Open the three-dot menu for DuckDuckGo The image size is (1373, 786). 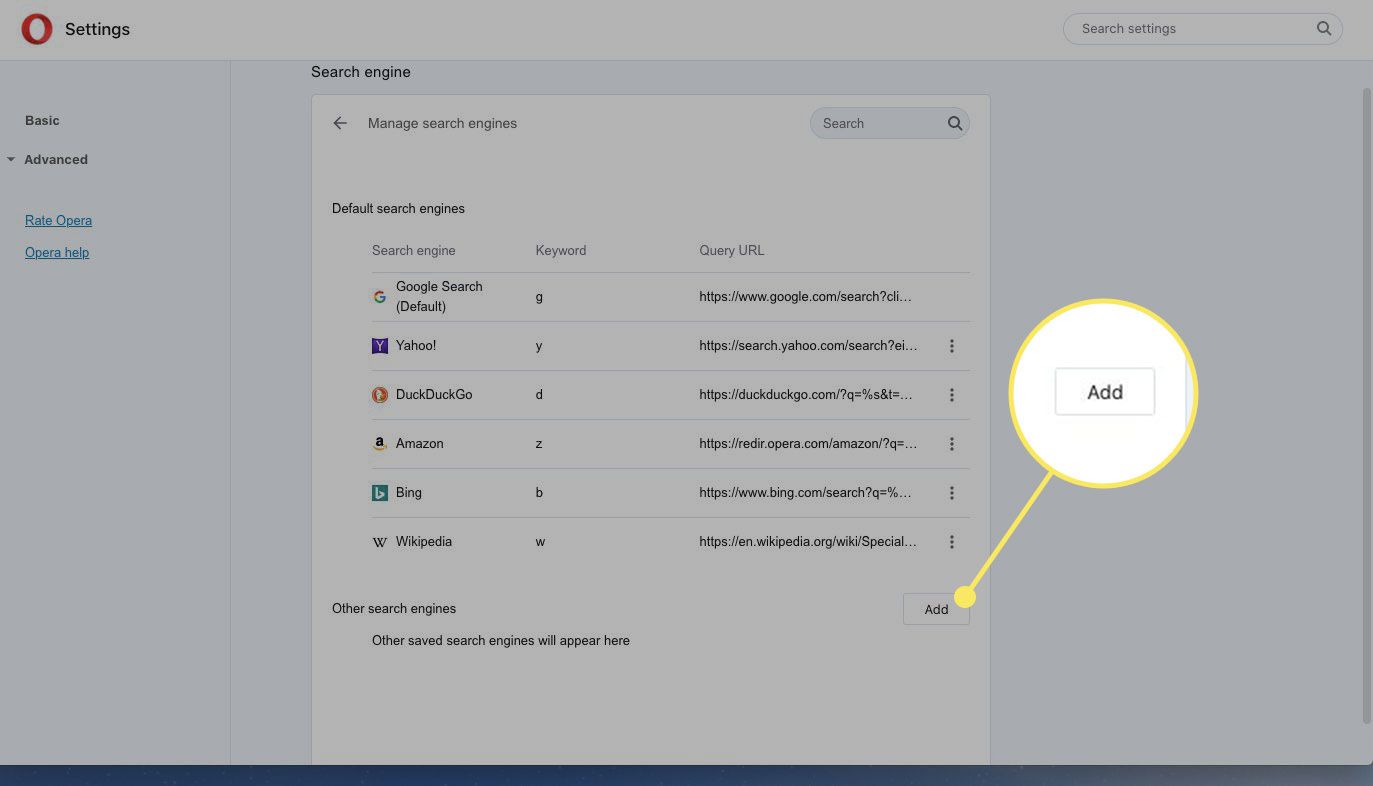pos(952,395)
